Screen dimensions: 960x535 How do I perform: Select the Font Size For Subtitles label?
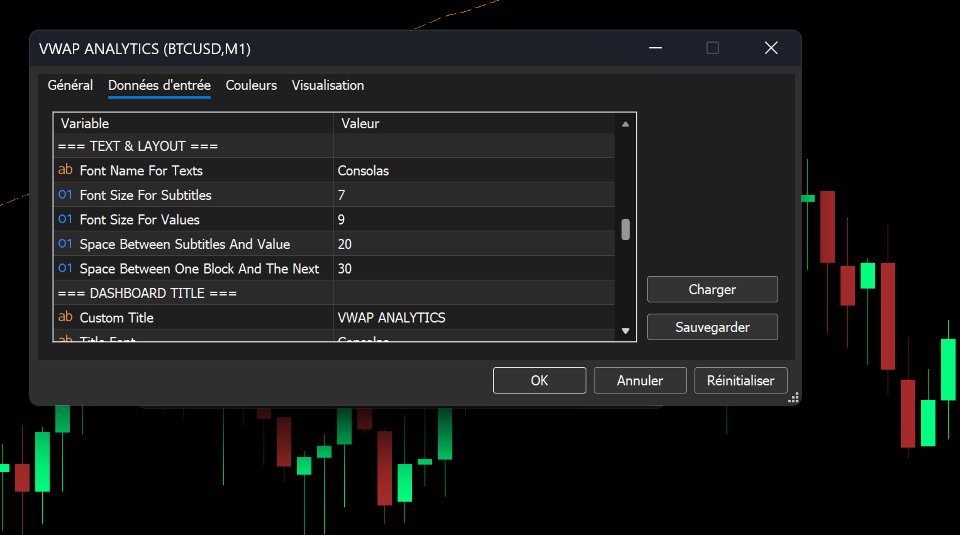point(146,195)
